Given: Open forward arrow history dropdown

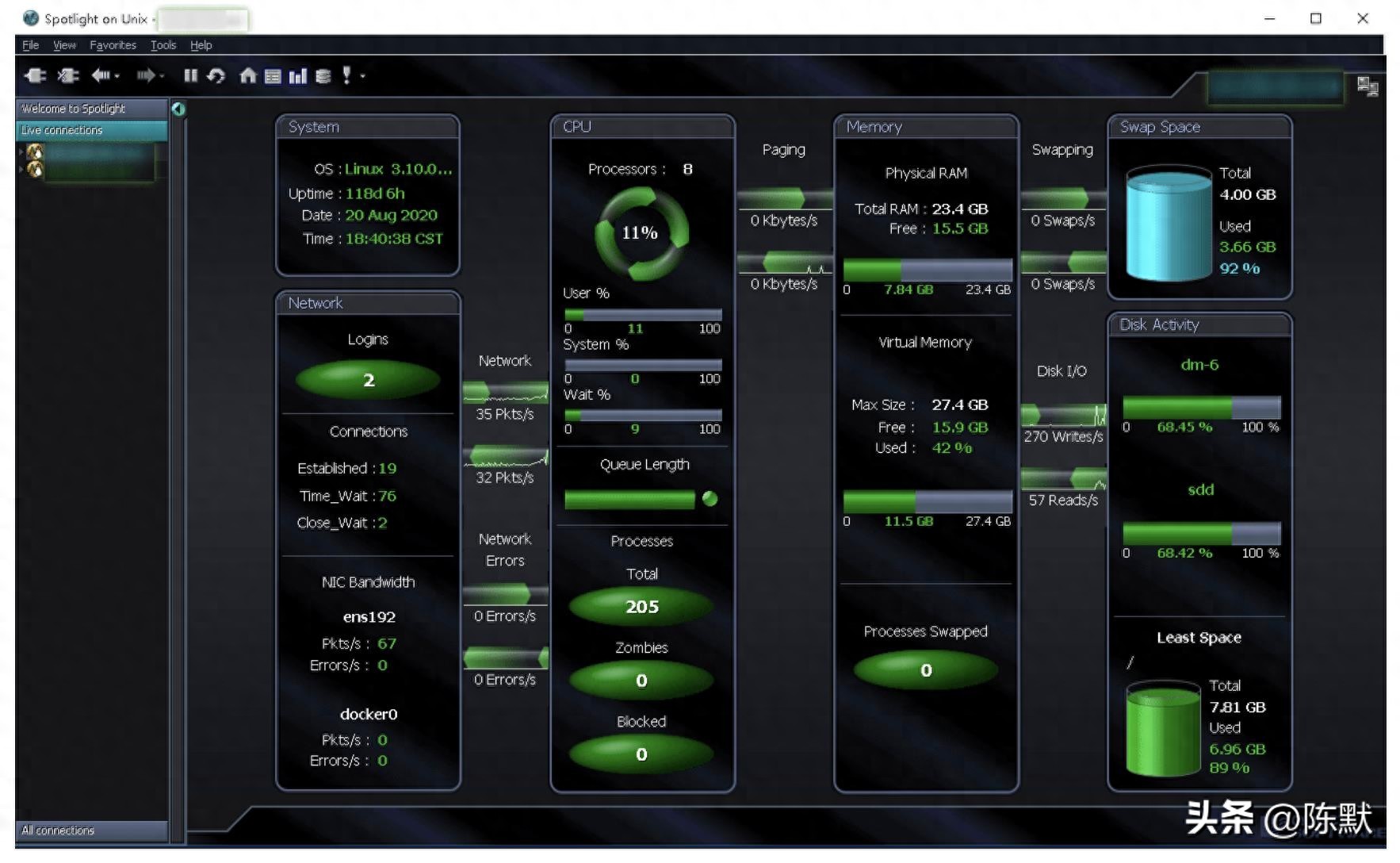Looking at the screenshot, I should click(162, 77).
